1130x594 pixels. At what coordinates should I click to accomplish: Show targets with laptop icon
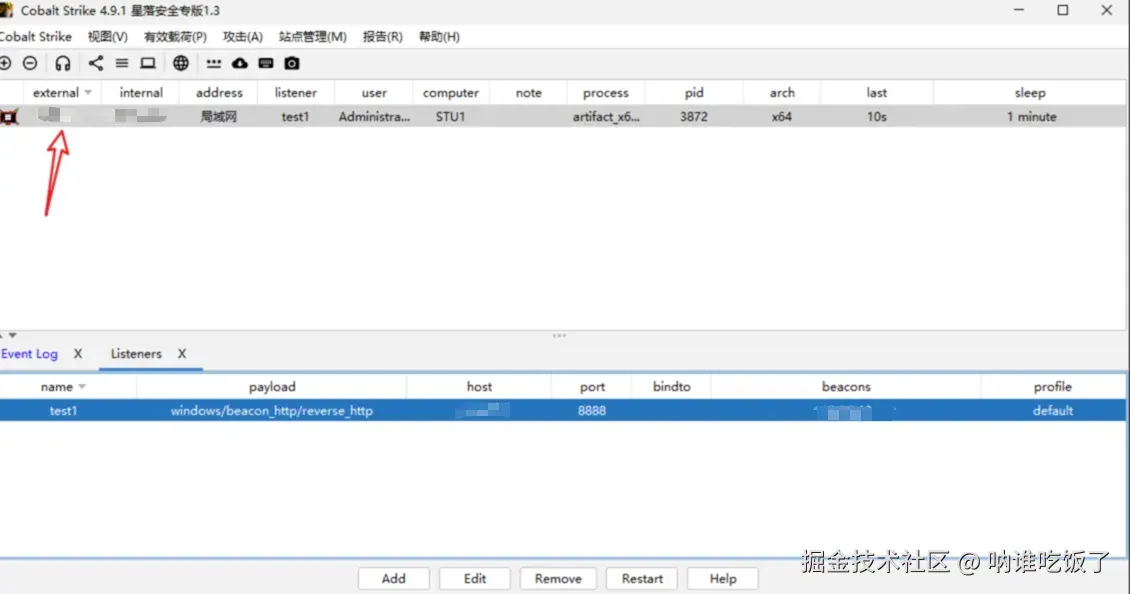[x=148, y=63]
